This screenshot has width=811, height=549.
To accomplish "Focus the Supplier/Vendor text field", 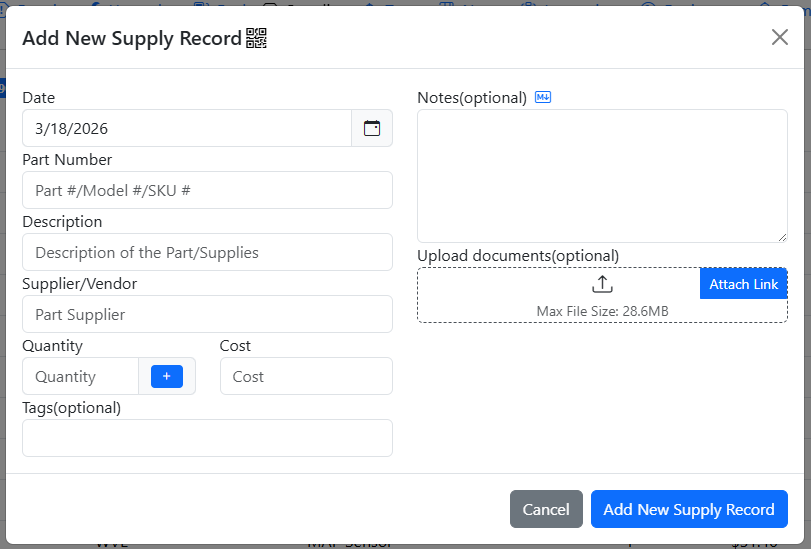I will 207,314.
